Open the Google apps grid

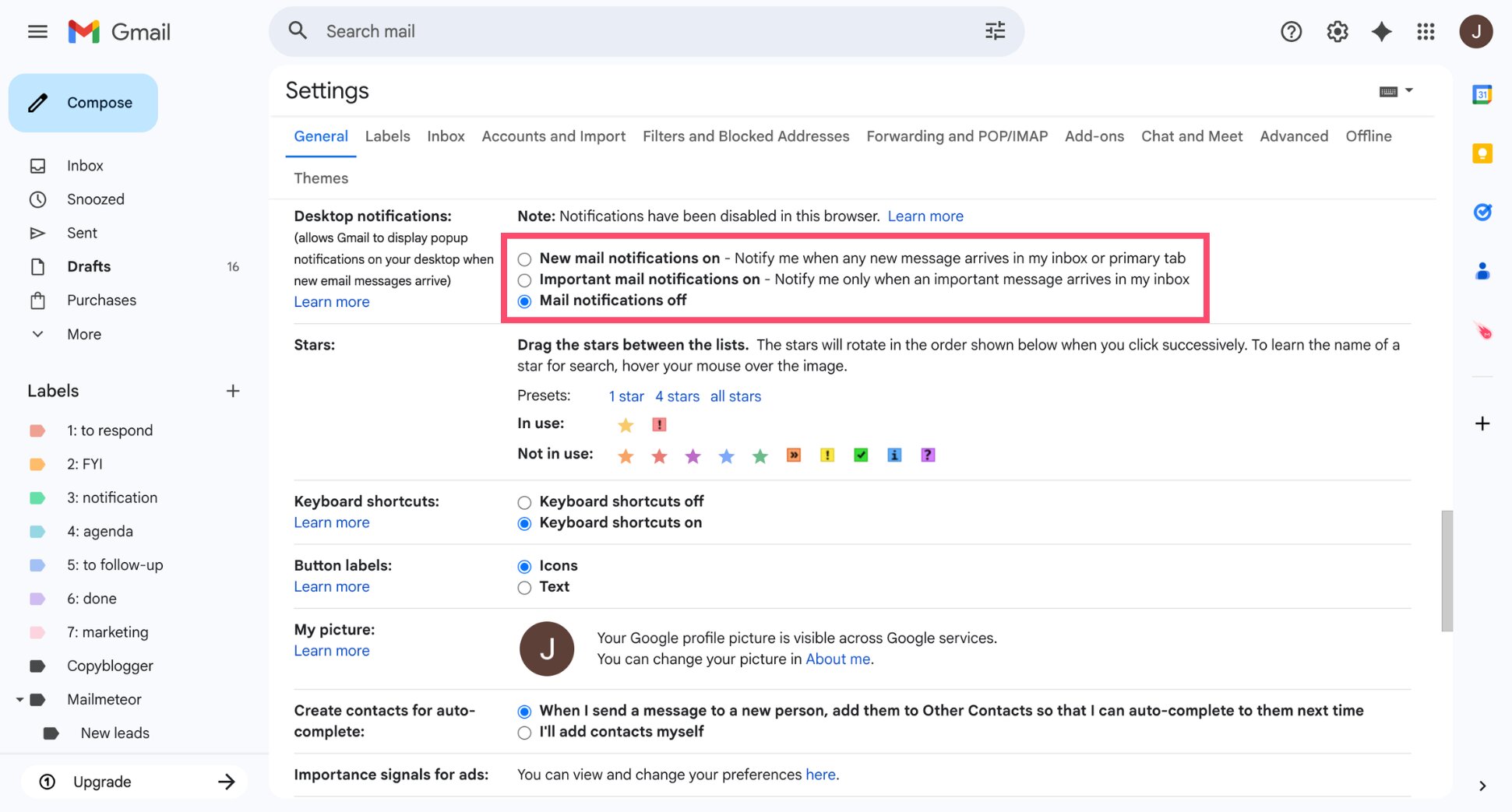1426,31
